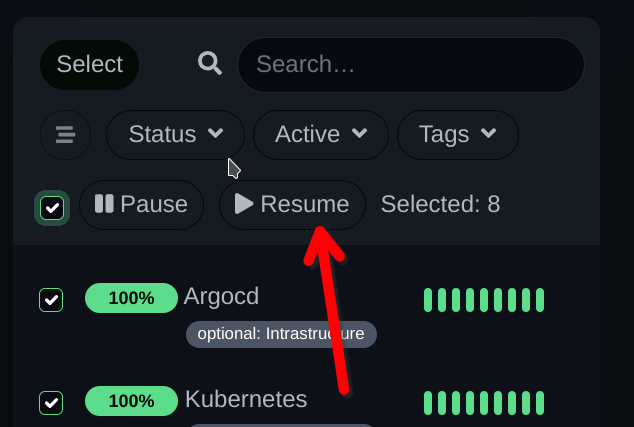The image size is (634, 427).
Task: Focus the Search input field
Action: coord(411,65)
